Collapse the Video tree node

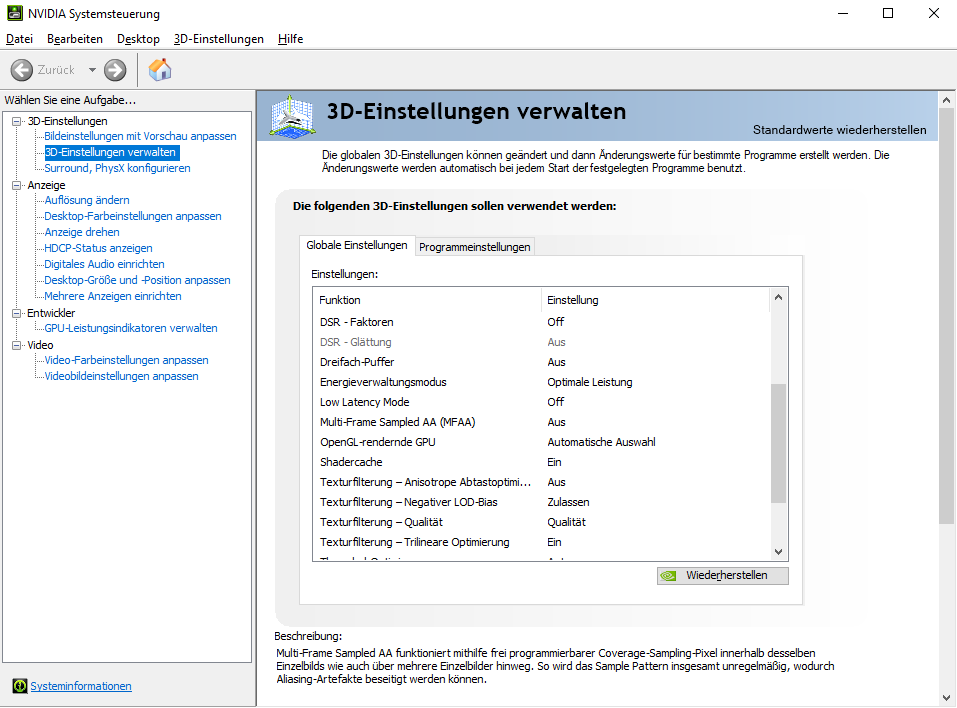17,345
